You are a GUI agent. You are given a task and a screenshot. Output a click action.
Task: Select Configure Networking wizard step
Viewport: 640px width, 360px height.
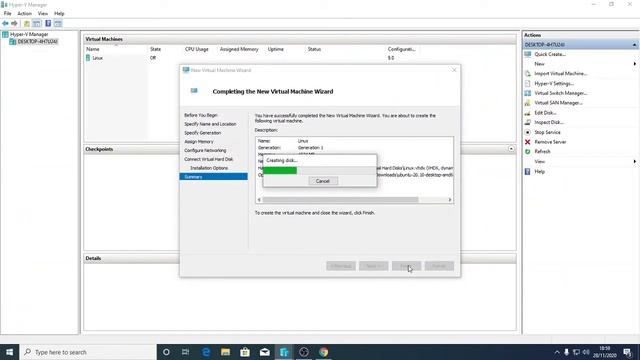205,151
